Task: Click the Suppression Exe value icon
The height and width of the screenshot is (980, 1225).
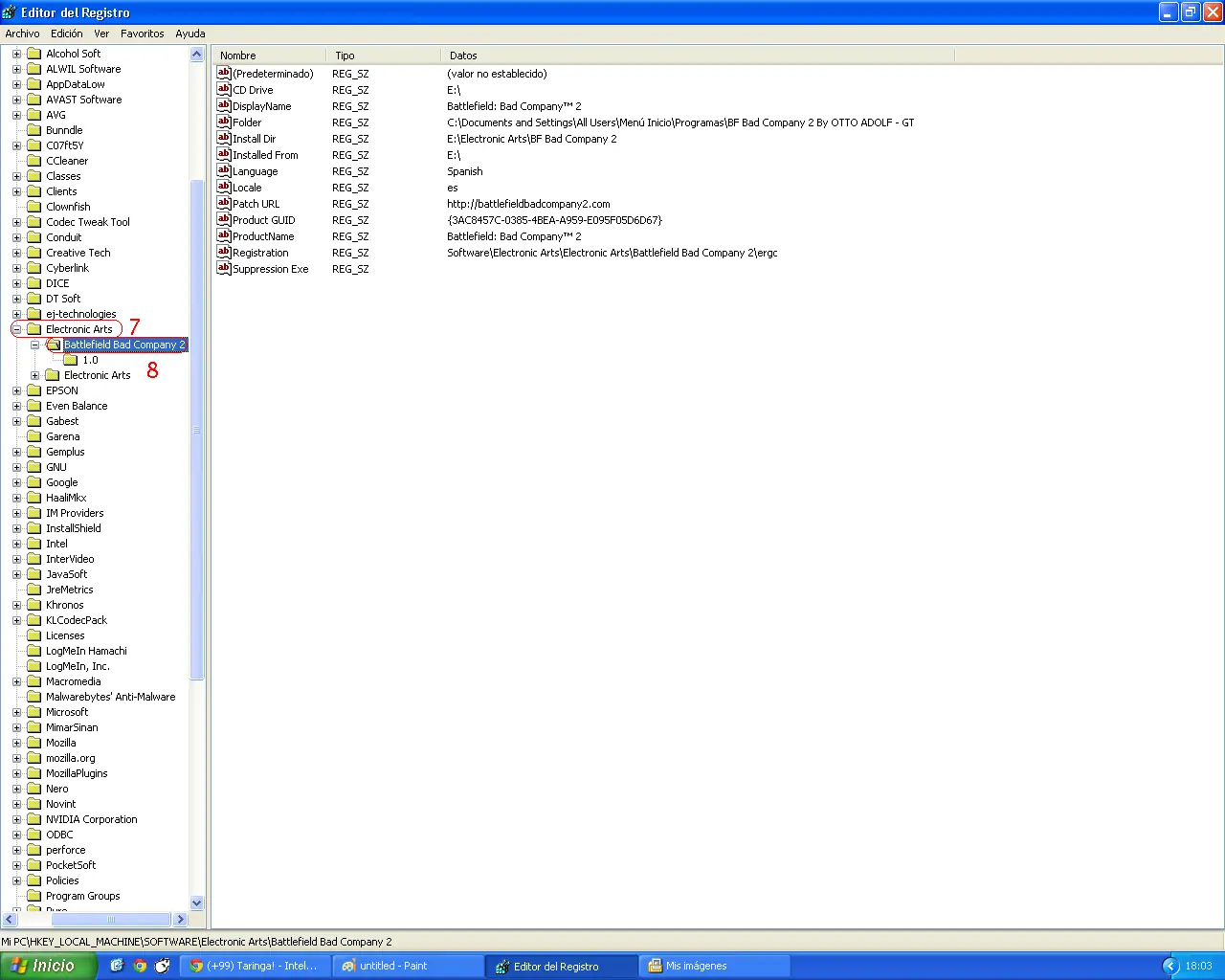Action: click(224, 269)
